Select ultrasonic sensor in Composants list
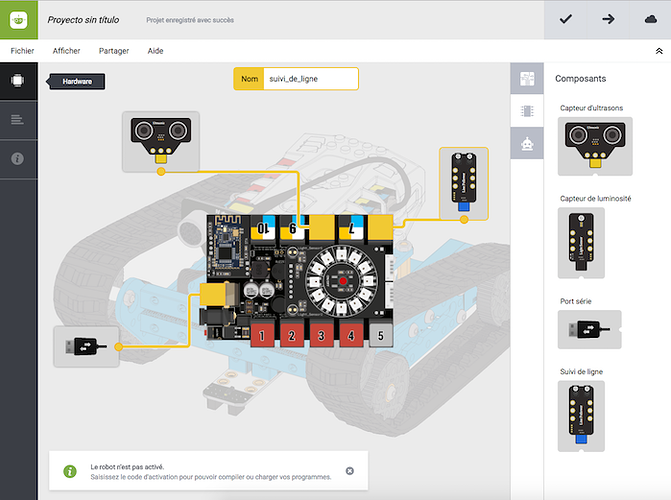 point(595,146)
